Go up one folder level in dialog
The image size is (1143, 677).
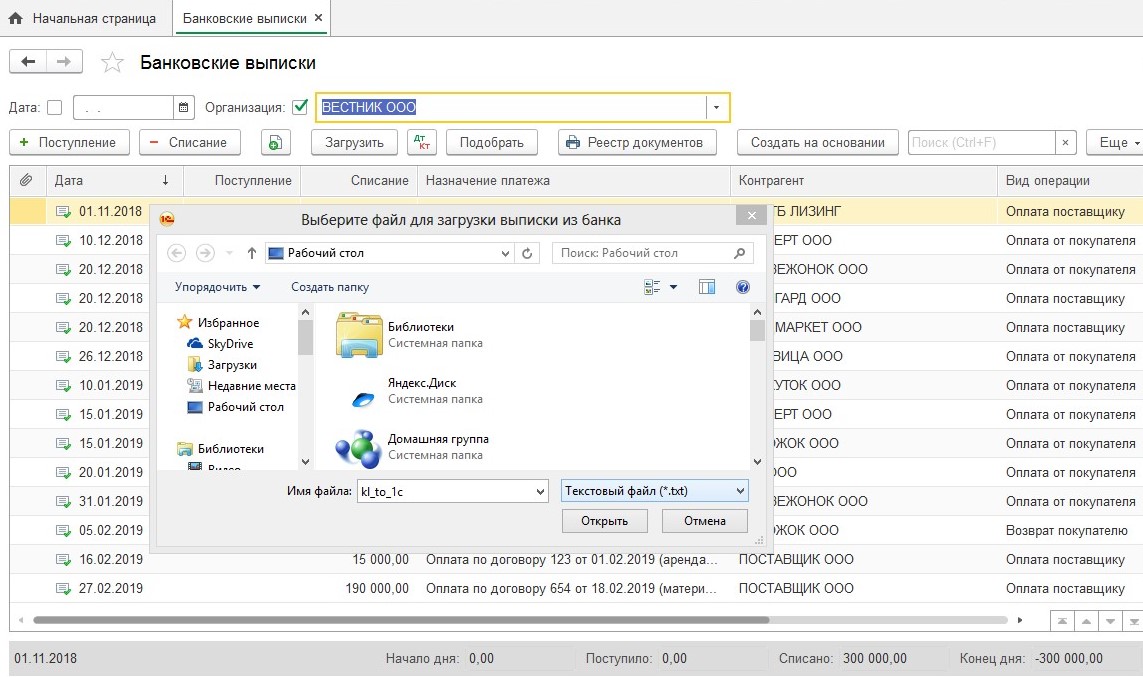(251, 253)
